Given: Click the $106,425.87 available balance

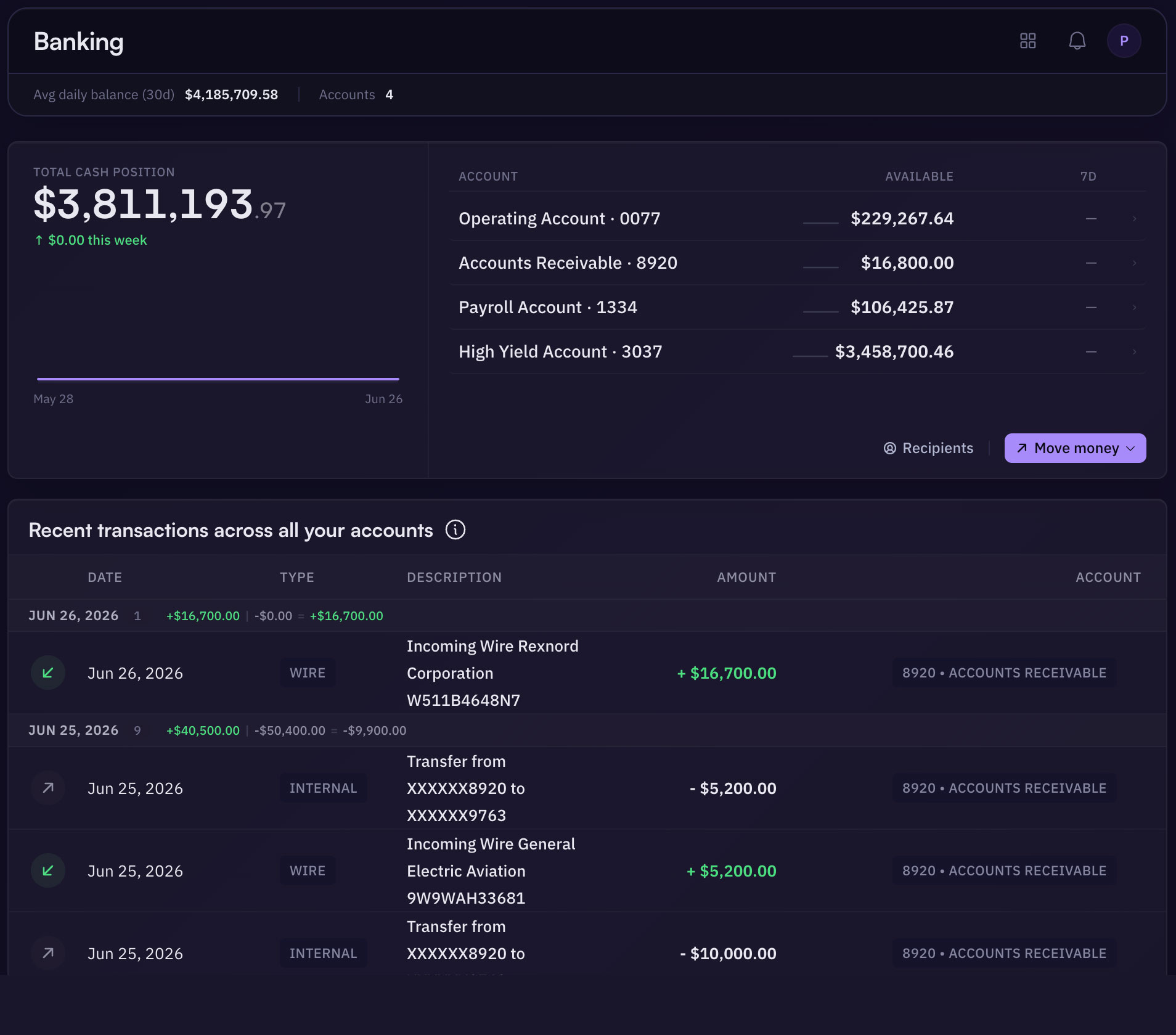Looking at the screenshot, I should tap(902, 307).
